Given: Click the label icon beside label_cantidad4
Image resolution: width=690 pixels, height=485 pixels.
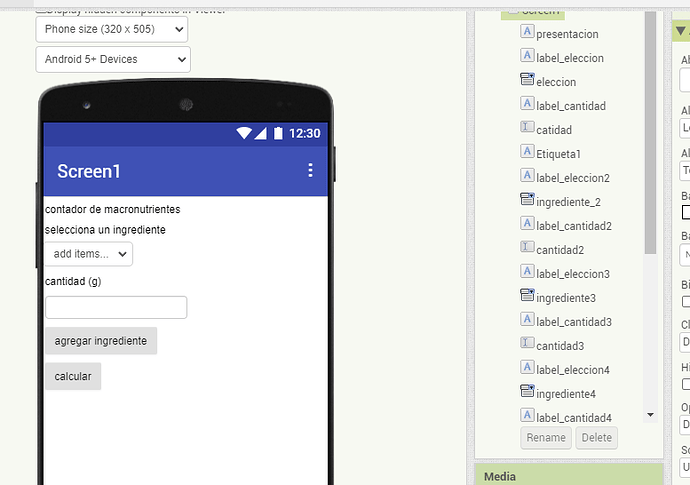Looking at the screenshot, I should pyautogui.click(x=527, y=415).
